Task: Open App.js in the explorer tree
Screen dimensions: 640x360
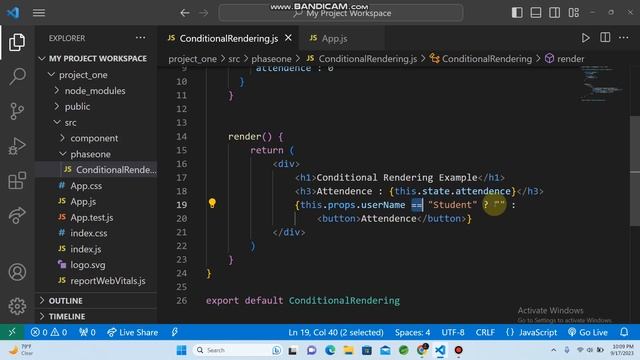Action: pyautogui.click(x=96, y=202)
